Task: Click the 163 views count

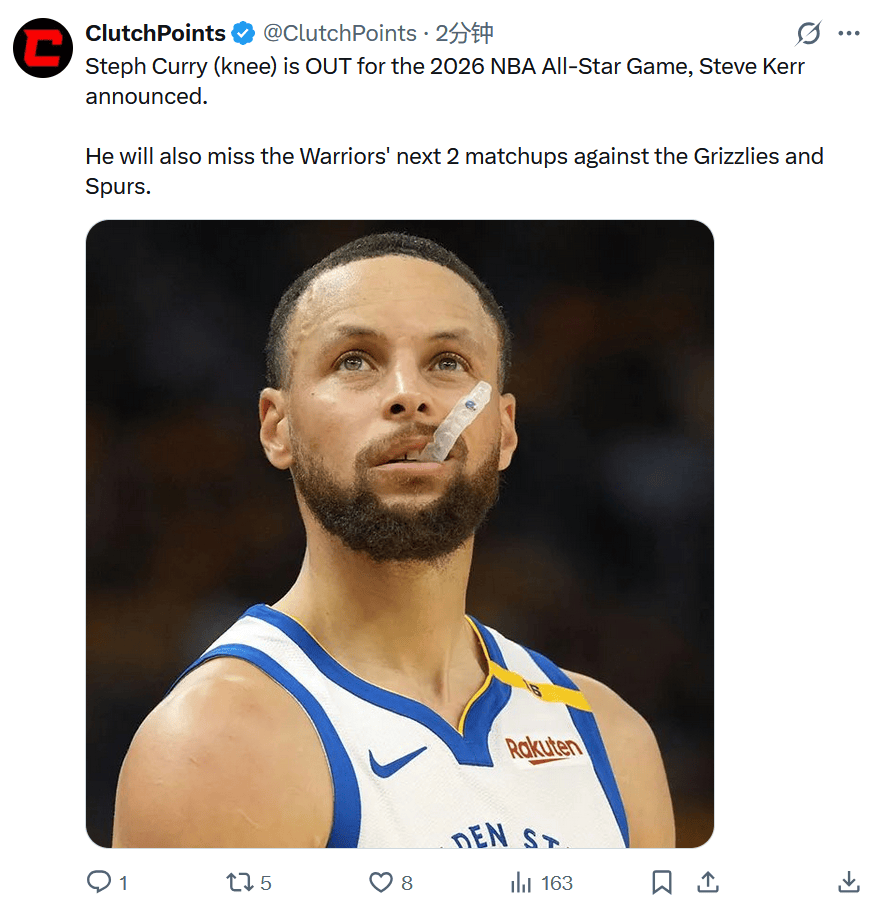Action: pyautogui.click(x=557, y=883)
